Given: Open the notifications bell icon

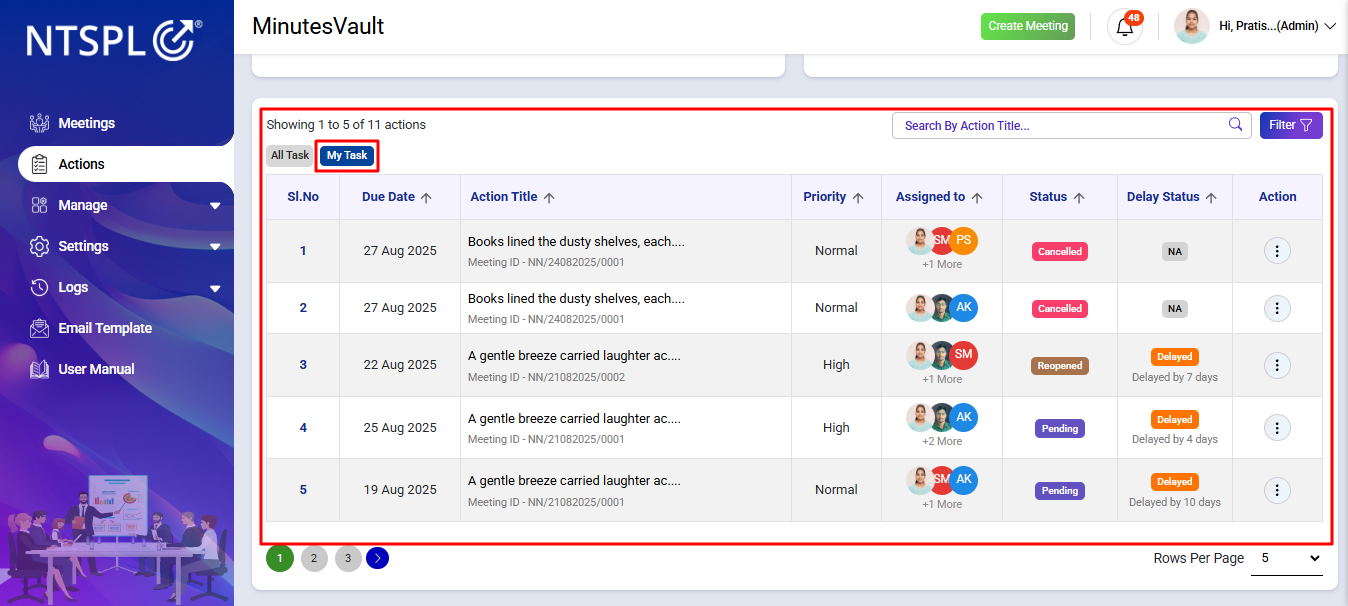Looking at the screenshot, I should (1125, 27).
